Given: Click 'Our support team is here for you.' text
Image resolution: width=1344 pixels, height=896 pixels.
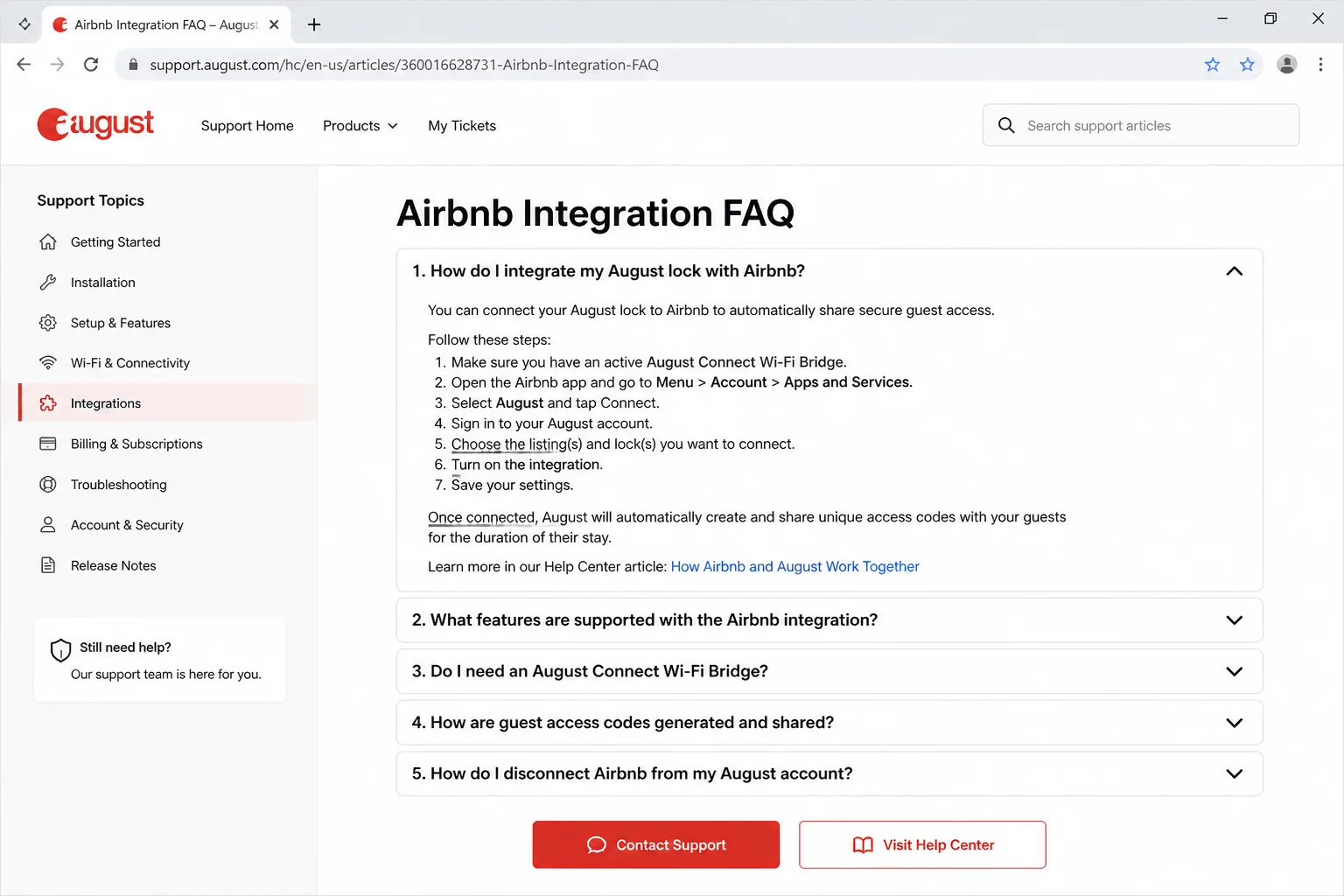Looking at the screenshot, I should pos(166,674).
